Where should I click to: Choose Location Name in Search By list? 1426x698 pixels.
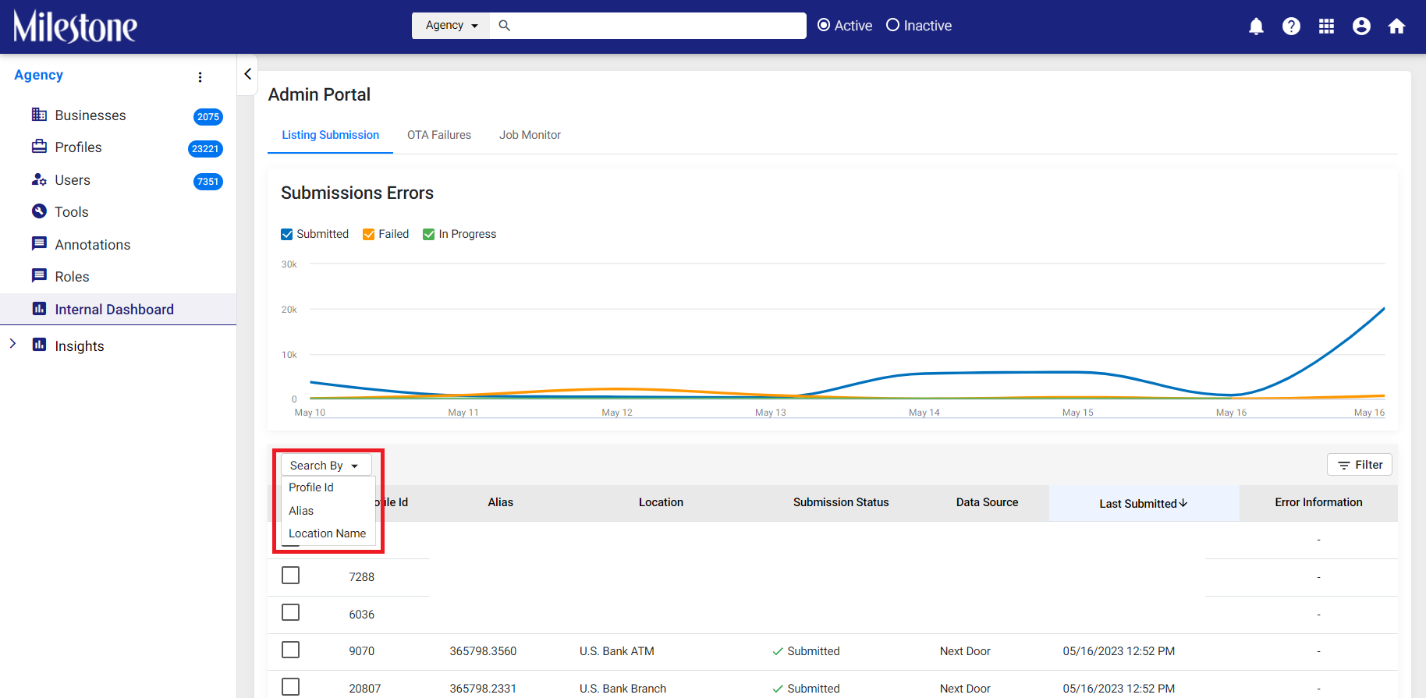(328, 533)
